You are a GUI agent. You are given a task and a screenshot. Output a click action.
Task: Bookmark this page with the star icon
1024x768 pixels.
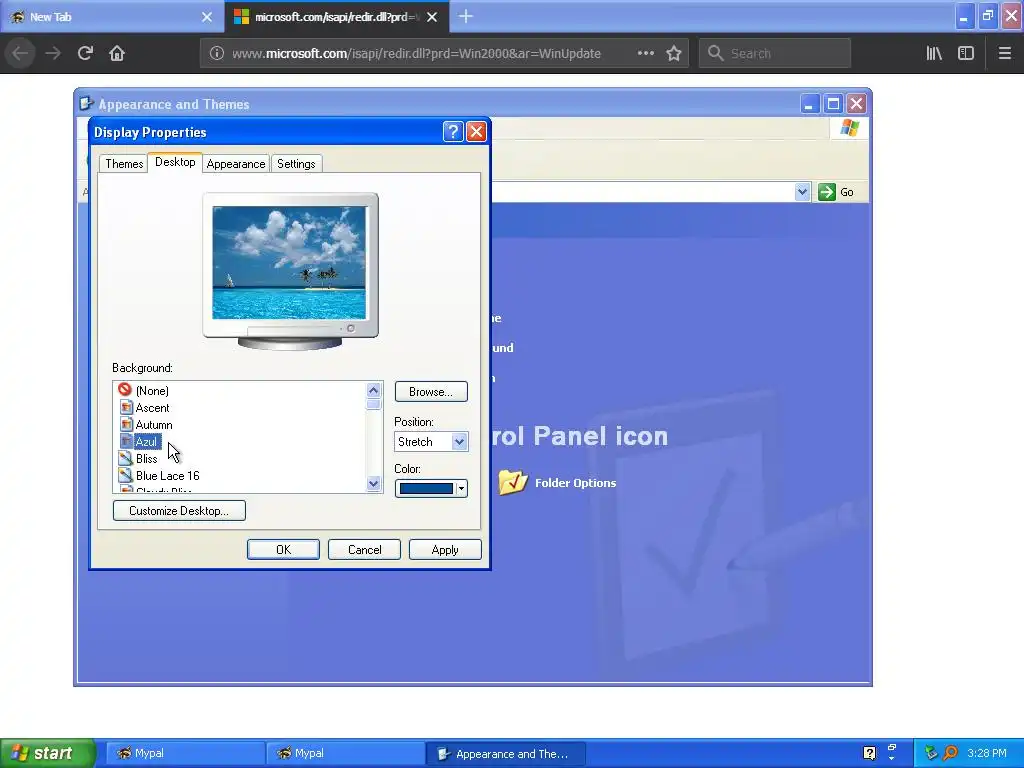[x=674, y=54]
